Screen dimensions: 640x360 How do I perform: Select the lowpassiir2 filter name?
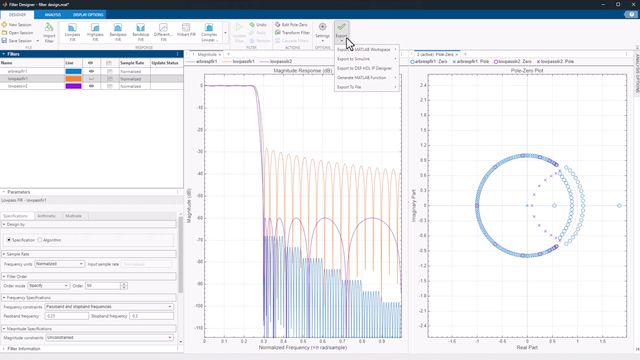[18, 86]
